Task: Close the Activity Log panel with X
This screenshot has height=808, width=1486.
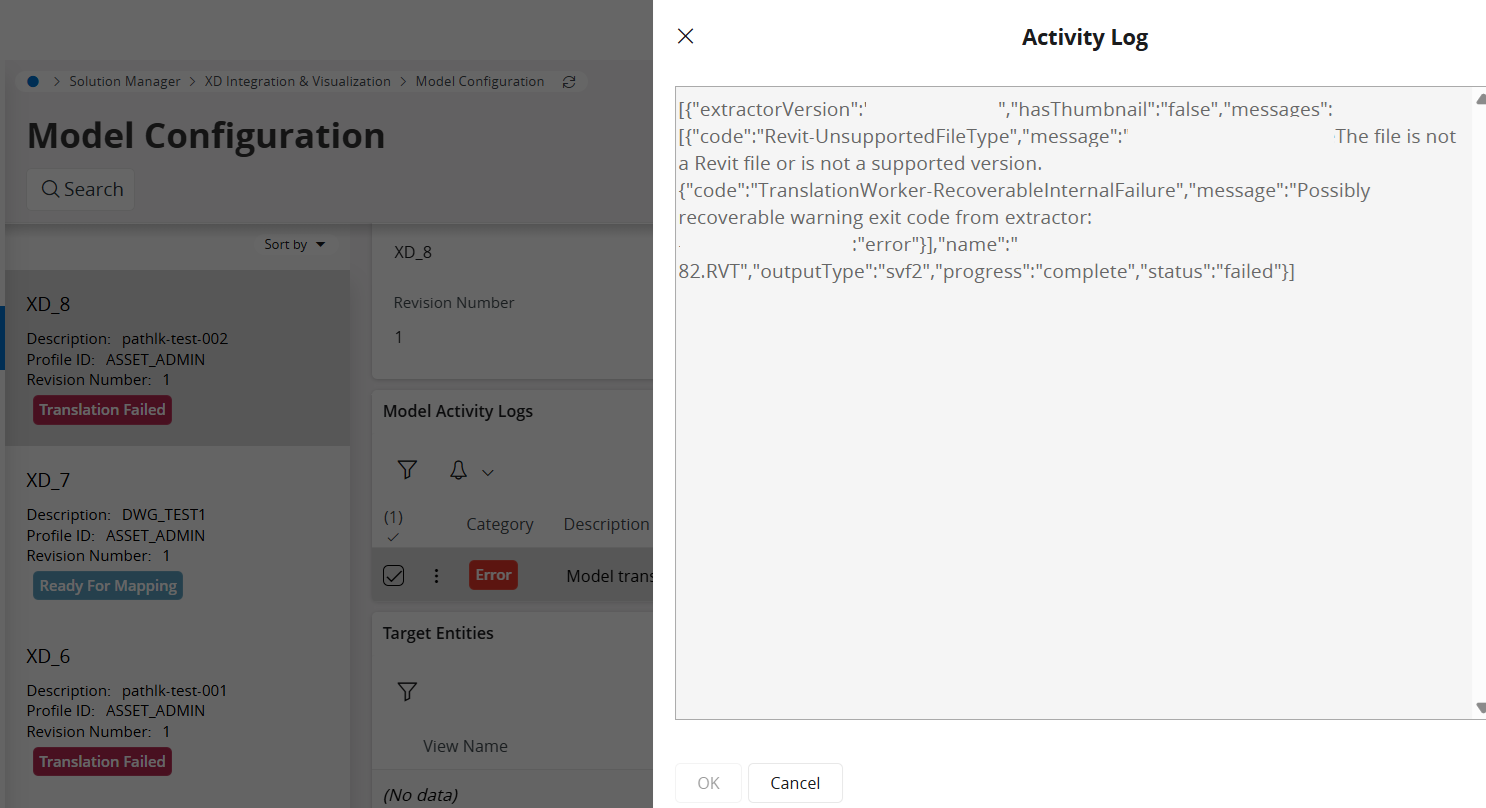Action: (685, 37)
